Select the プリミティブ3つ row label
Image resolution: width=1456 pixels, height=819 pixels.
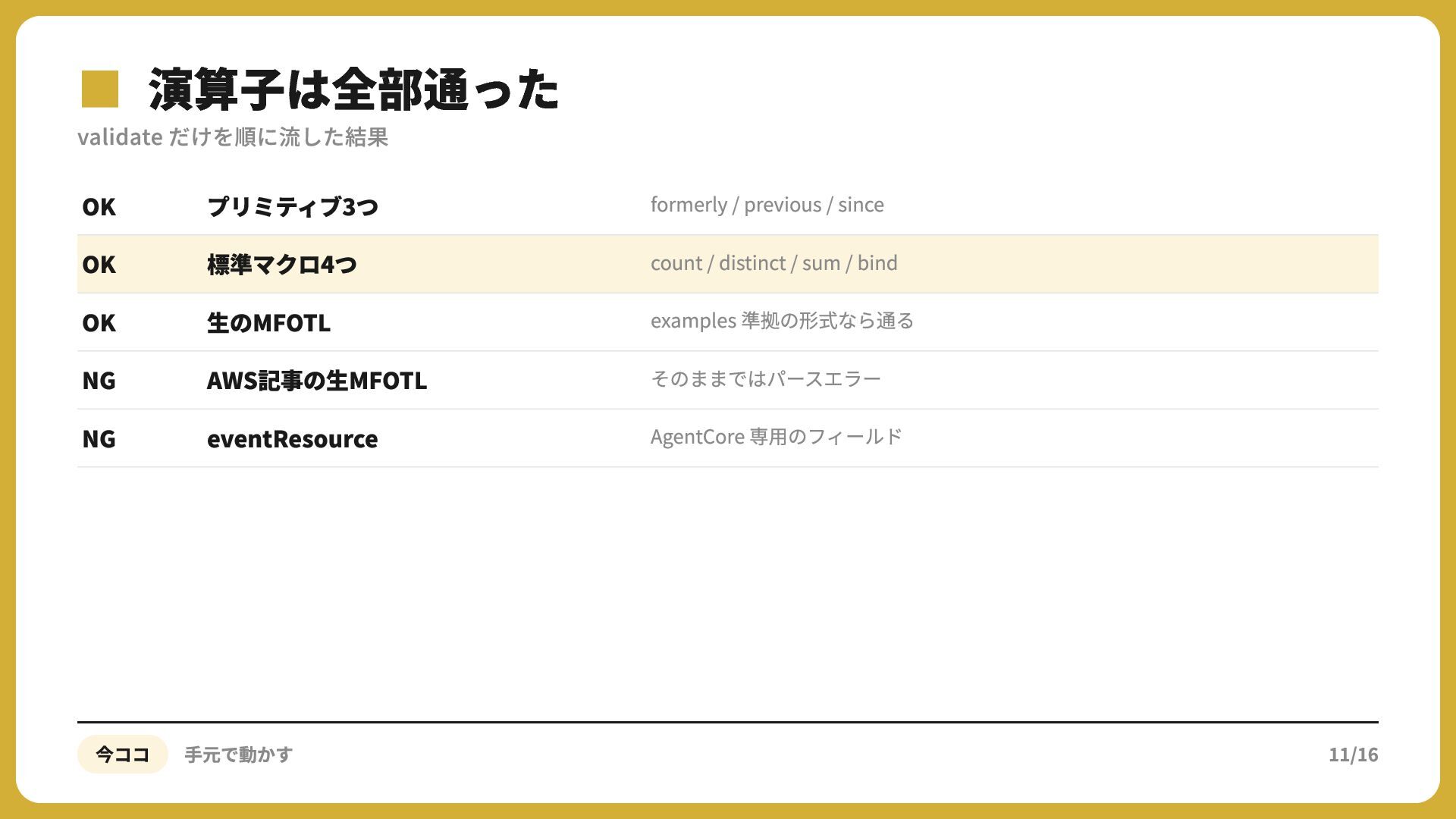point(293,207)
